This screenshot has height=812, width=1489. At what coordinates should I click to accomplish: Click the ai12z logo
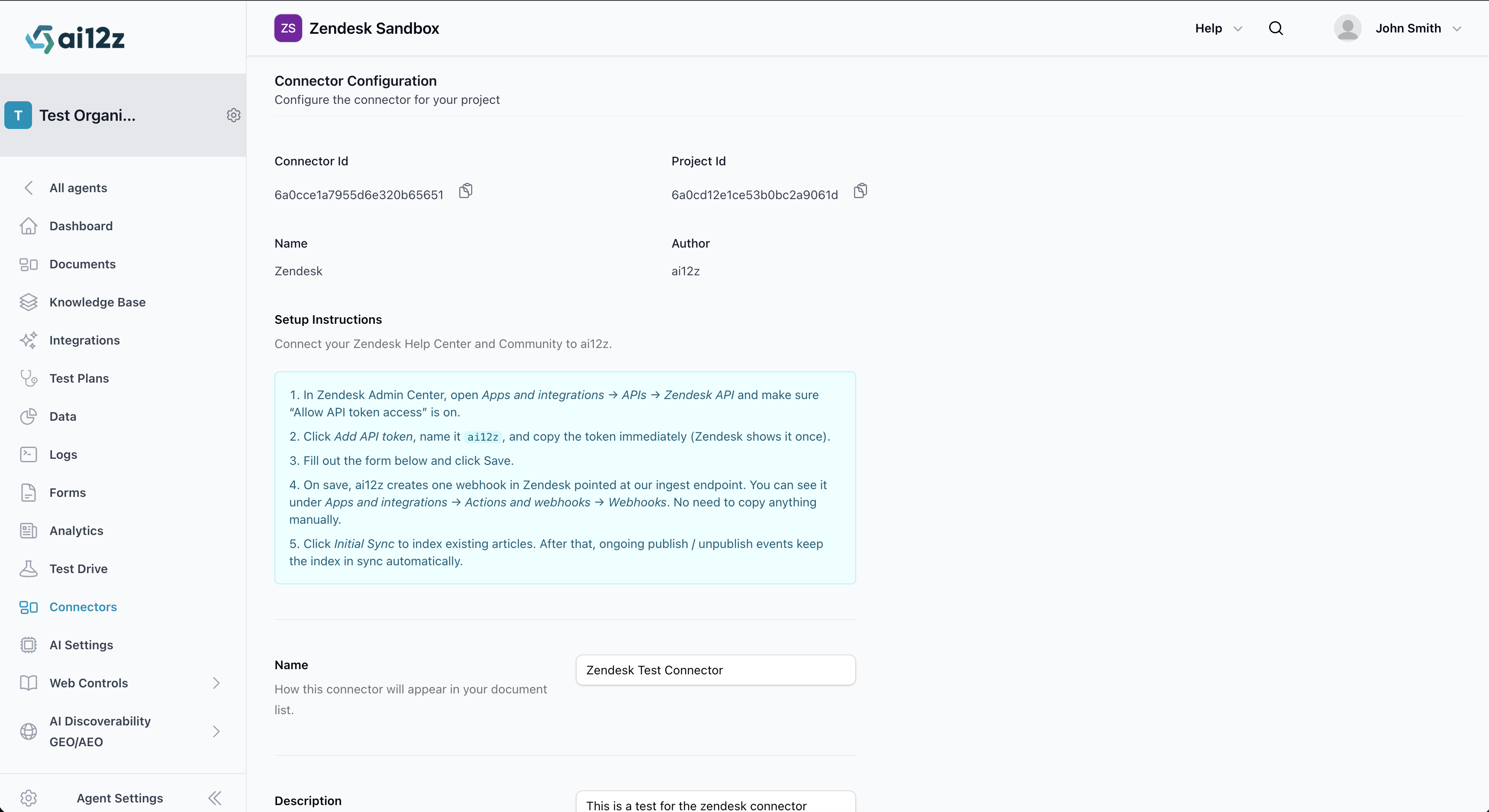75,39
